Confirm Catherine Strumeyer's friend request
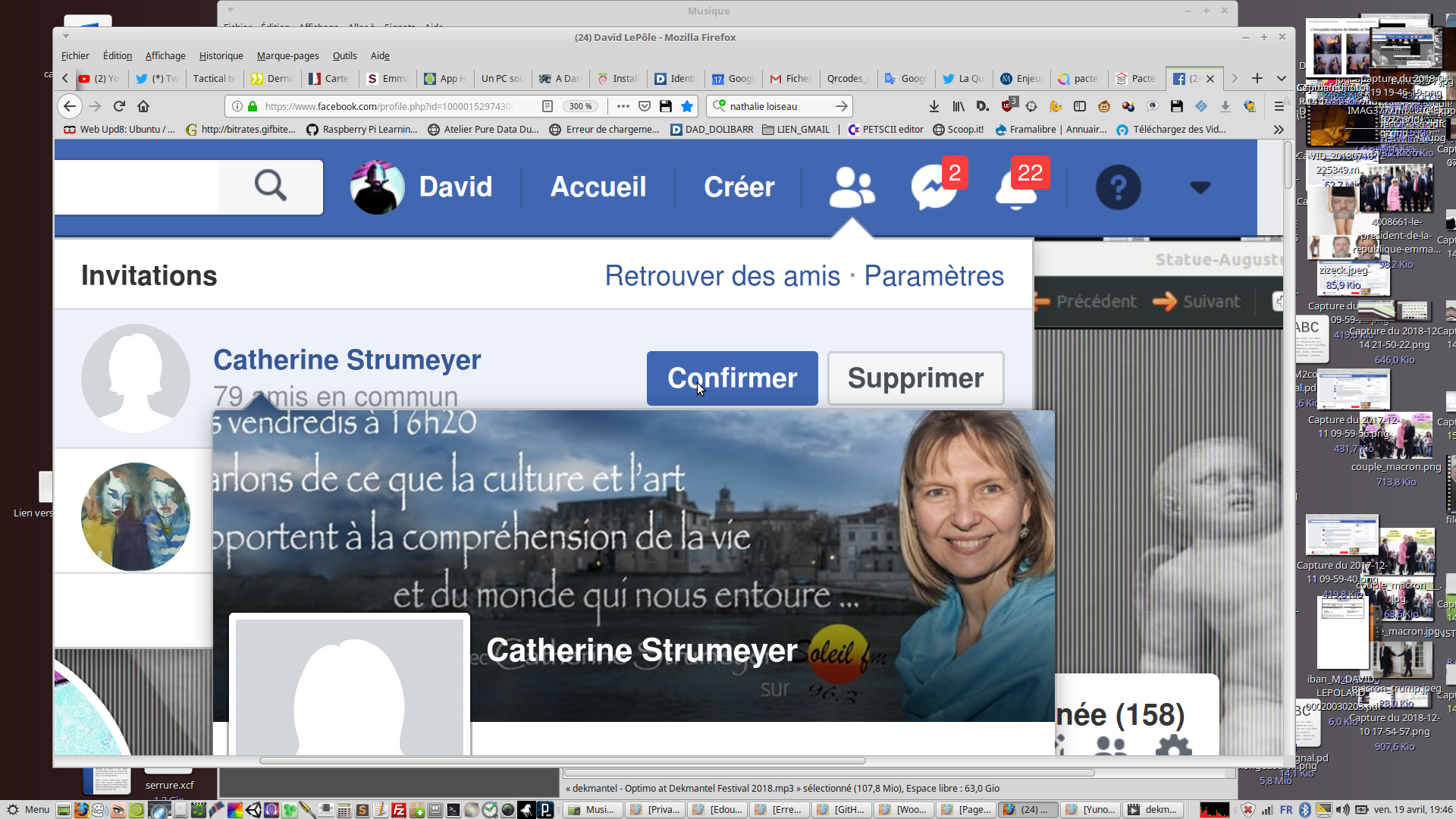 pyautogui.click(x=732, y=378)
